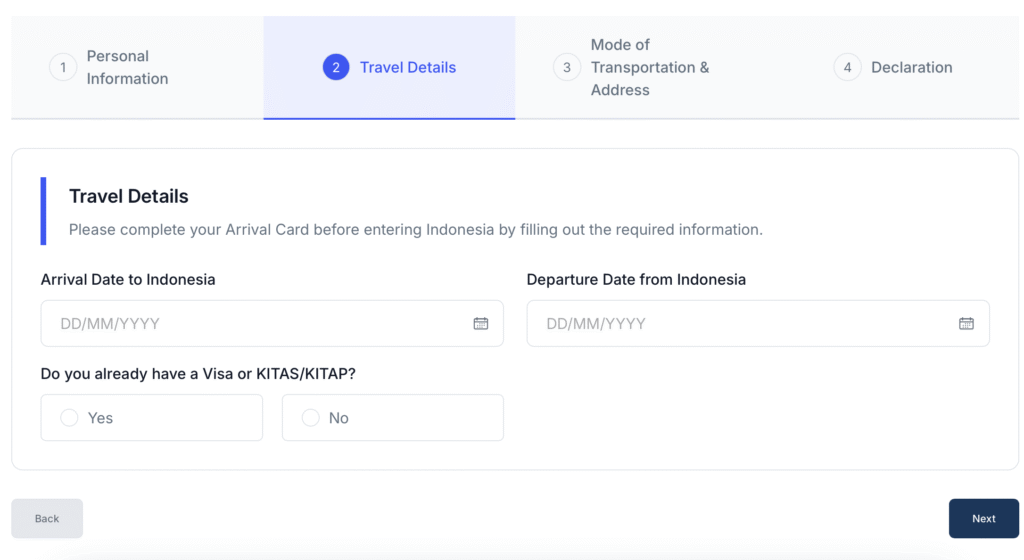Go to the Personal Information step label
The width and height of the screenshot is (1024, 560).
click(x=127, y=68)
